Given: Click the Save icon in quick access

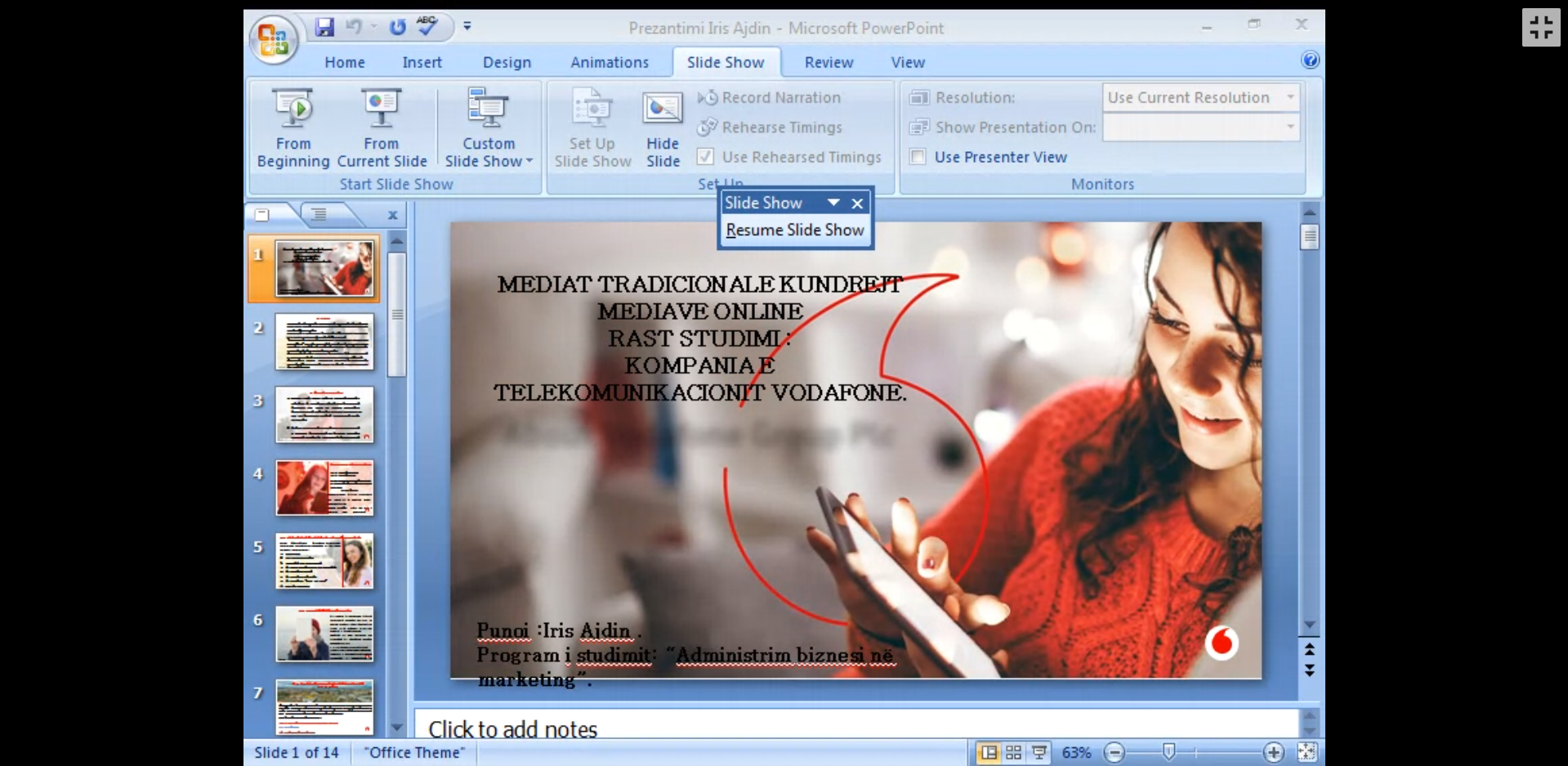Looking at the screenshot, I should pos(324,27).
